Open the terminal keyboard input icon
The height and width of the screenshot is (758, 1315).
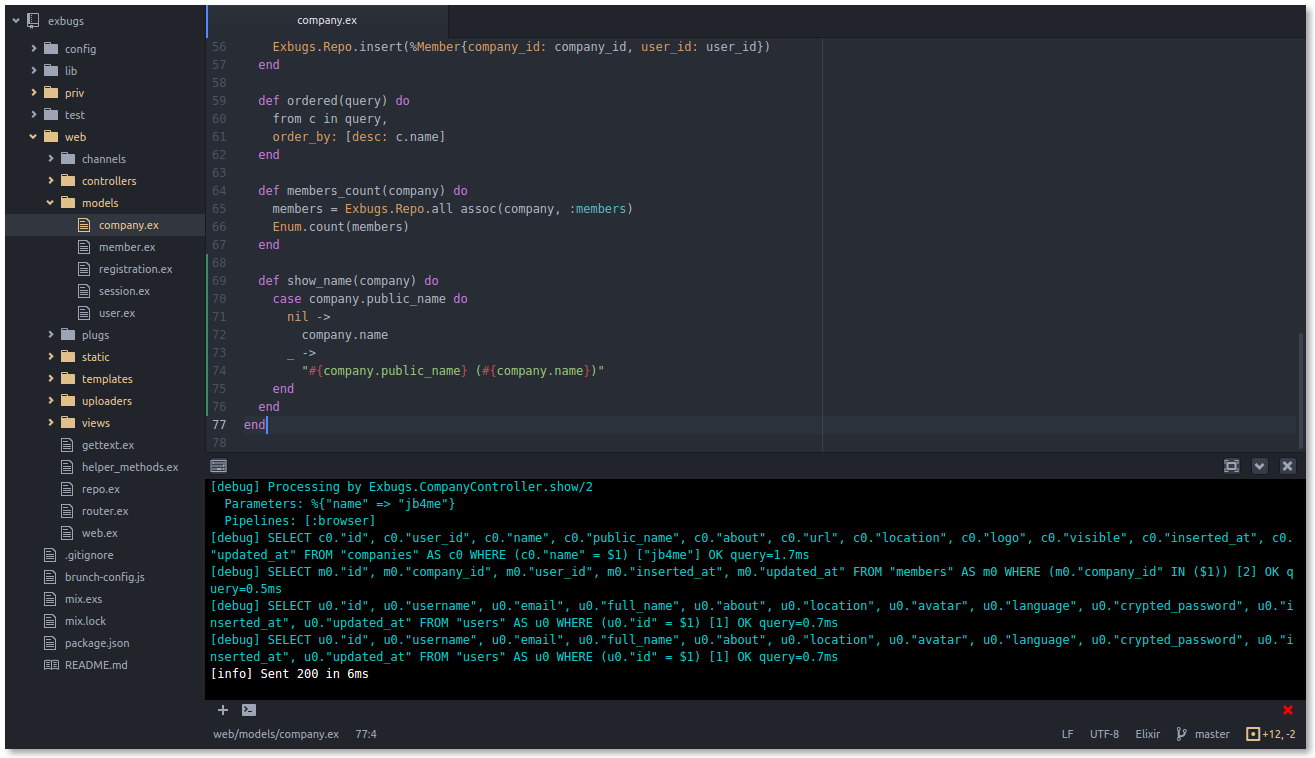pos(219,466)
